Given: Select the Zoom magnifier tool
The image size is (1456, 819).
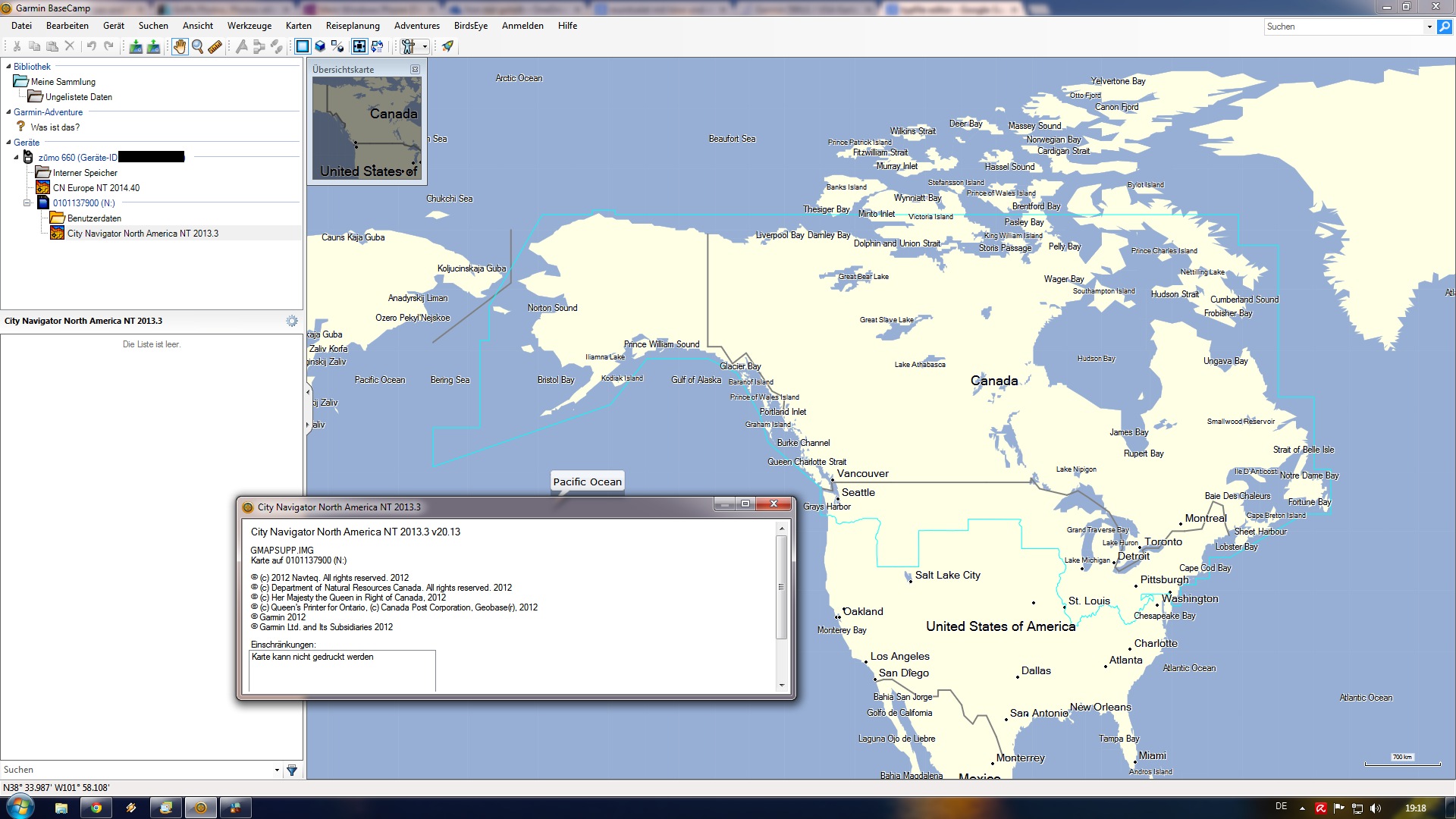Looking at the screenshot, I should pos(197,46).
